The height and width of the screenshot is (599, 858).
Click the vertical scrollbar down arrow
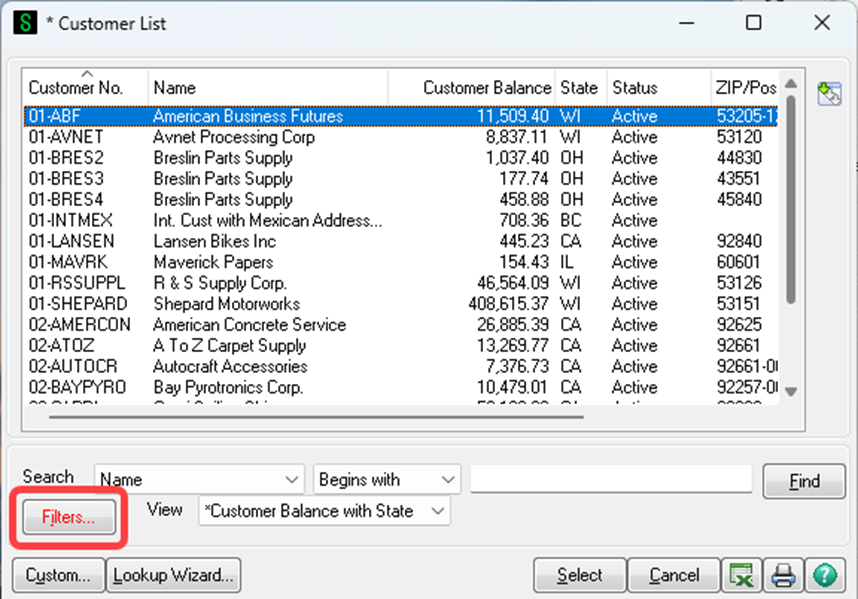click(x=791, y=392)
